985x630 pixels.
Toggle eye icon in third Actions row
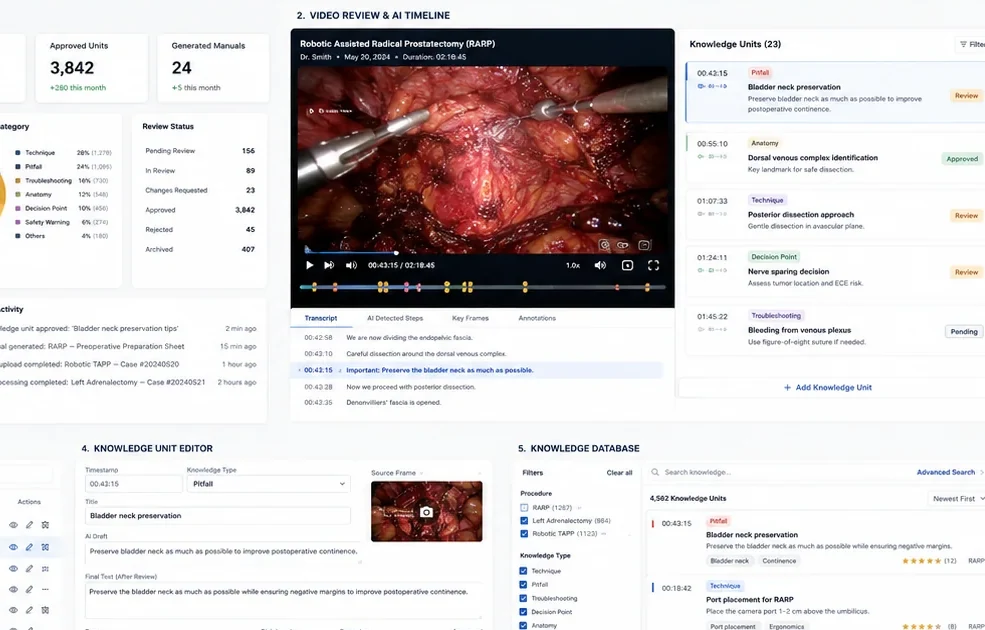point(13,568)
